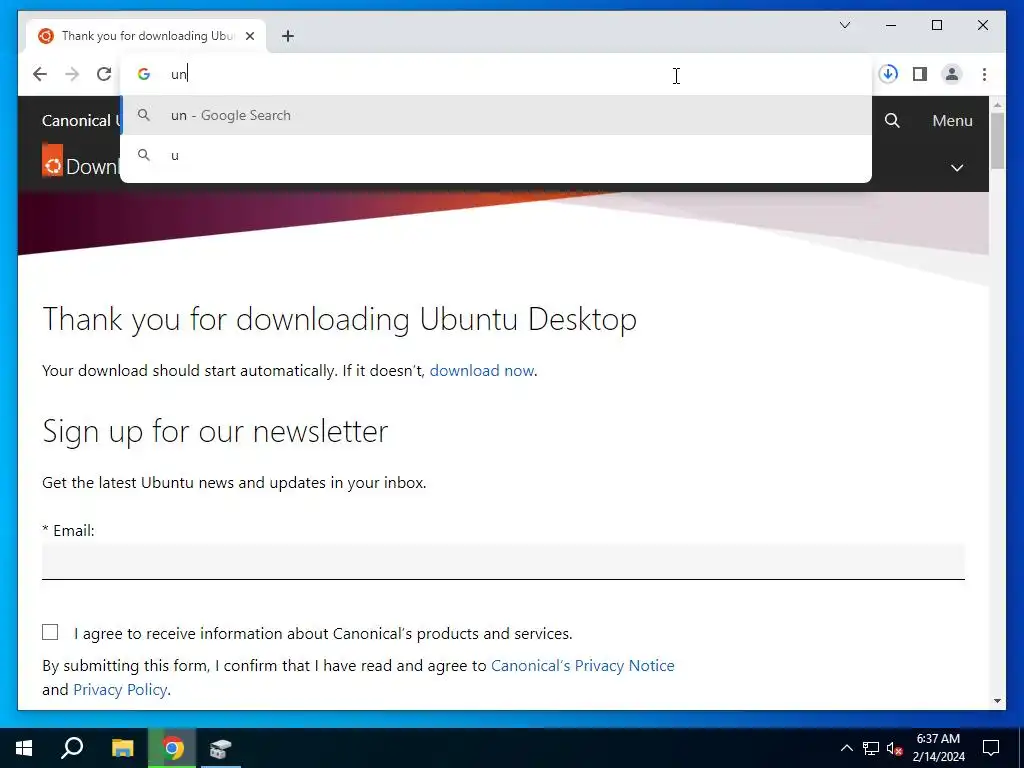Screen dimensions: 1024x768
Task: Select the 'Thank you for downloading Ubuntu' tab
Action: [x=146, y=36]
